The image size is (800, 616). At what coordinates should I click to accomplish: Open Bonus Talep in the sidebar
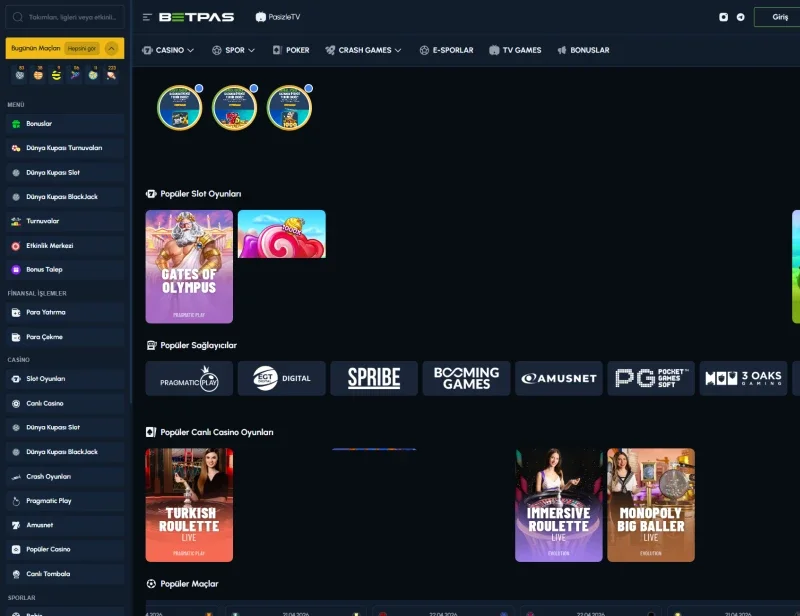[x=65, y=269]
